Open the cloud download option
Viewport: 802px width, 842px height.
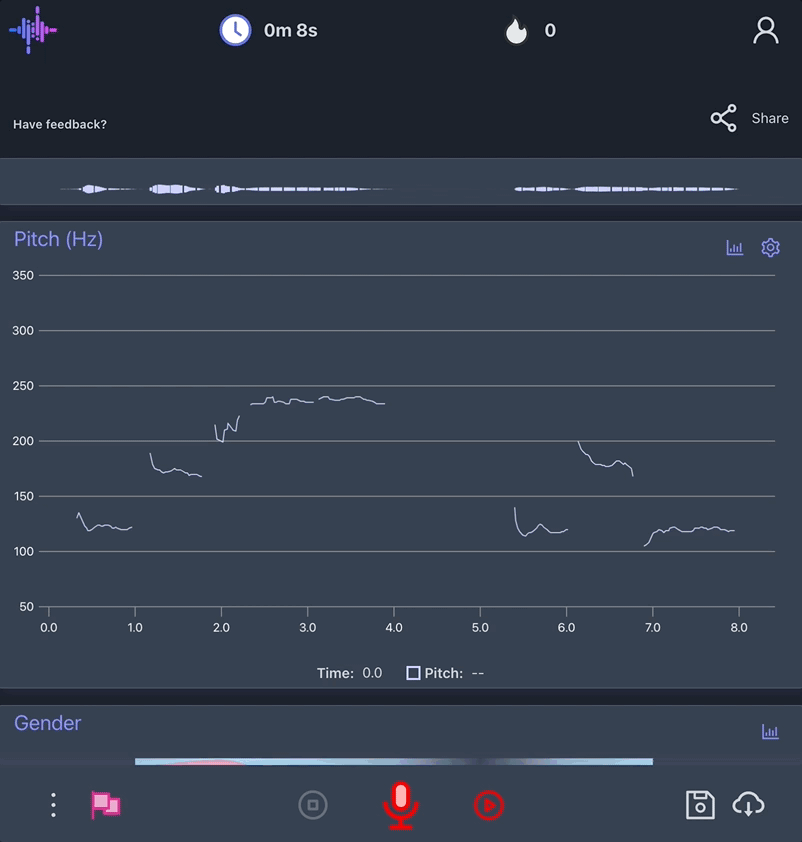750,805
